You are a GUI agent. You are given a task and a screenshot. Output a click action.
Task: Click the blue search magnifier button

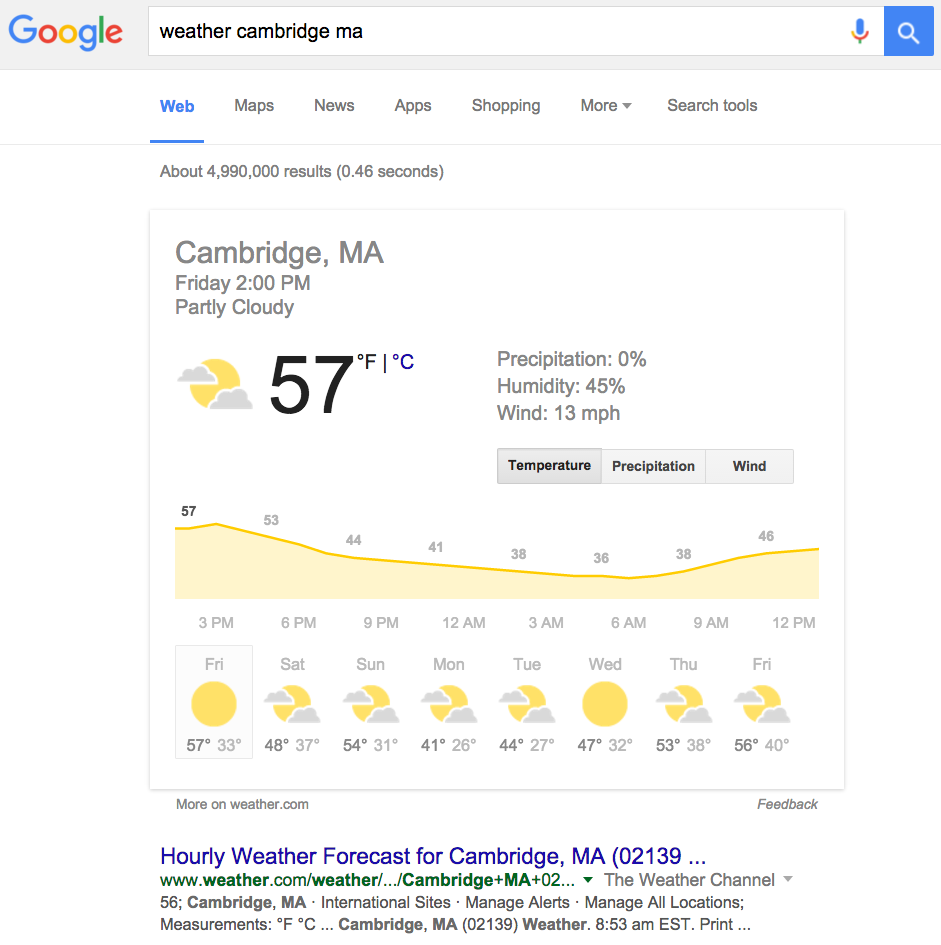[x=908, y=32]
